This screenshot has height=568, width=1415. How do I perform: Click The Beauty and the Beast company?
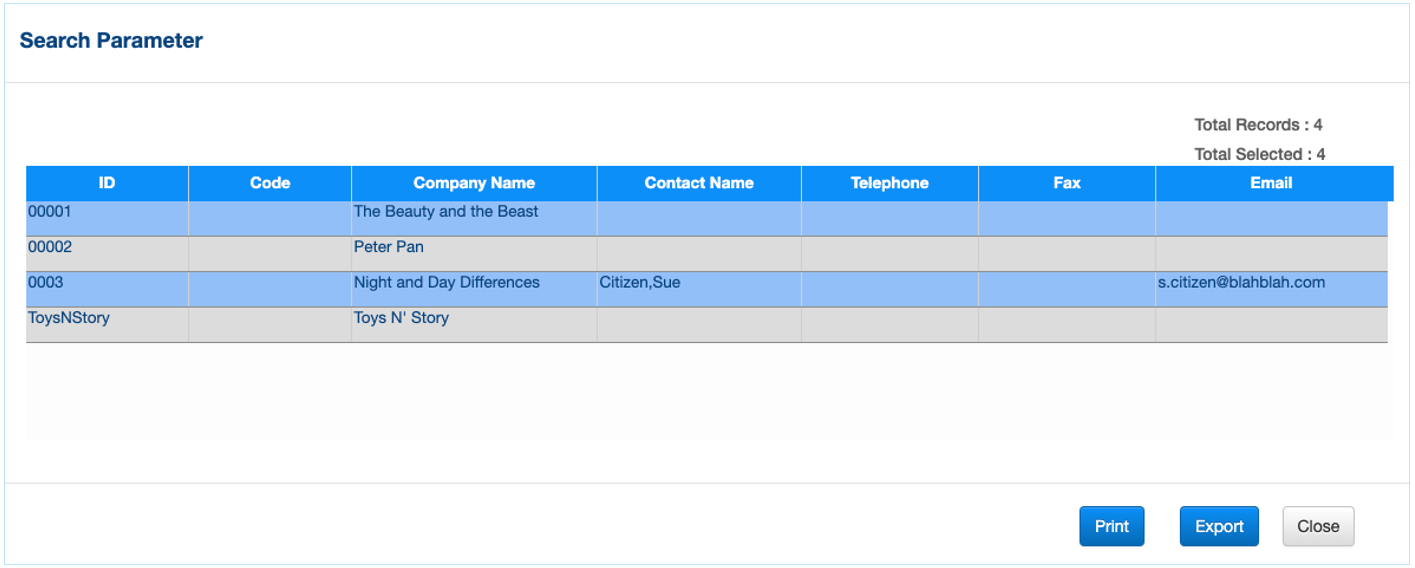pyautogui.click(x=446, y=212)
